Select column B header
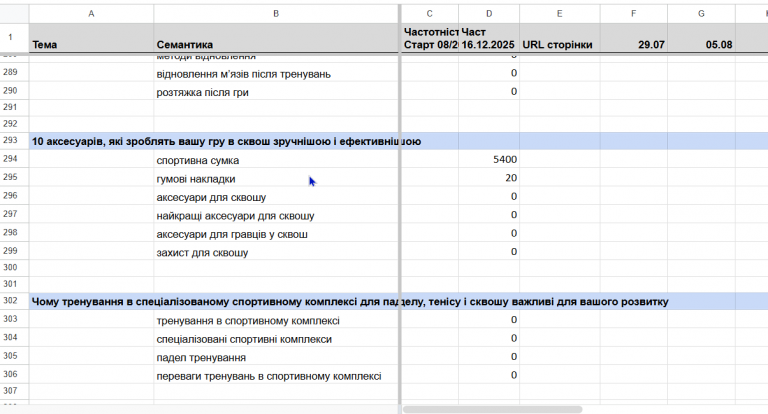This screenshot has height=414, width=768. tap(276, 14)
